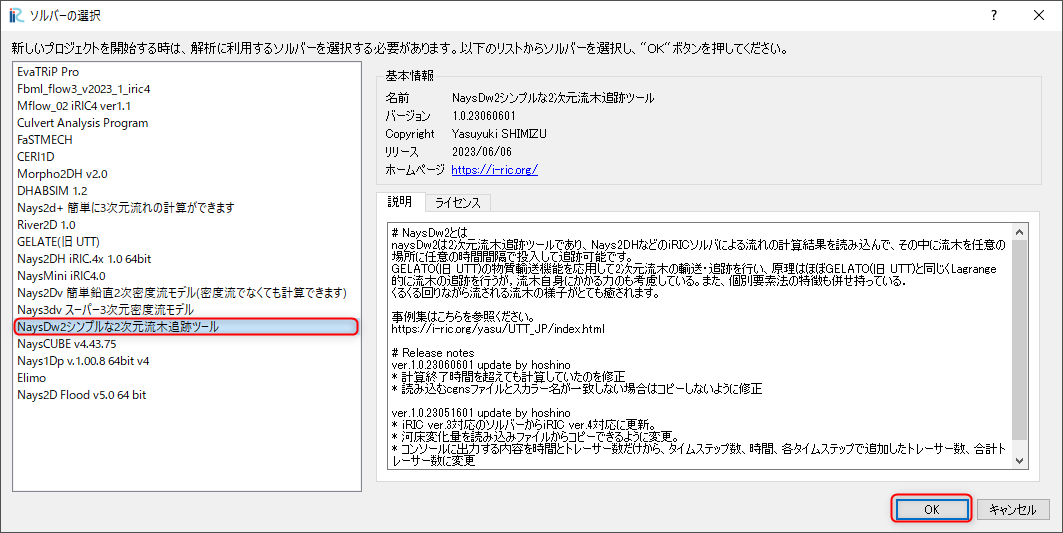Choose Morpho2DH v2.0
Image resolution: width=1063 pixels, height=533 pixels.
pos(186,174)
